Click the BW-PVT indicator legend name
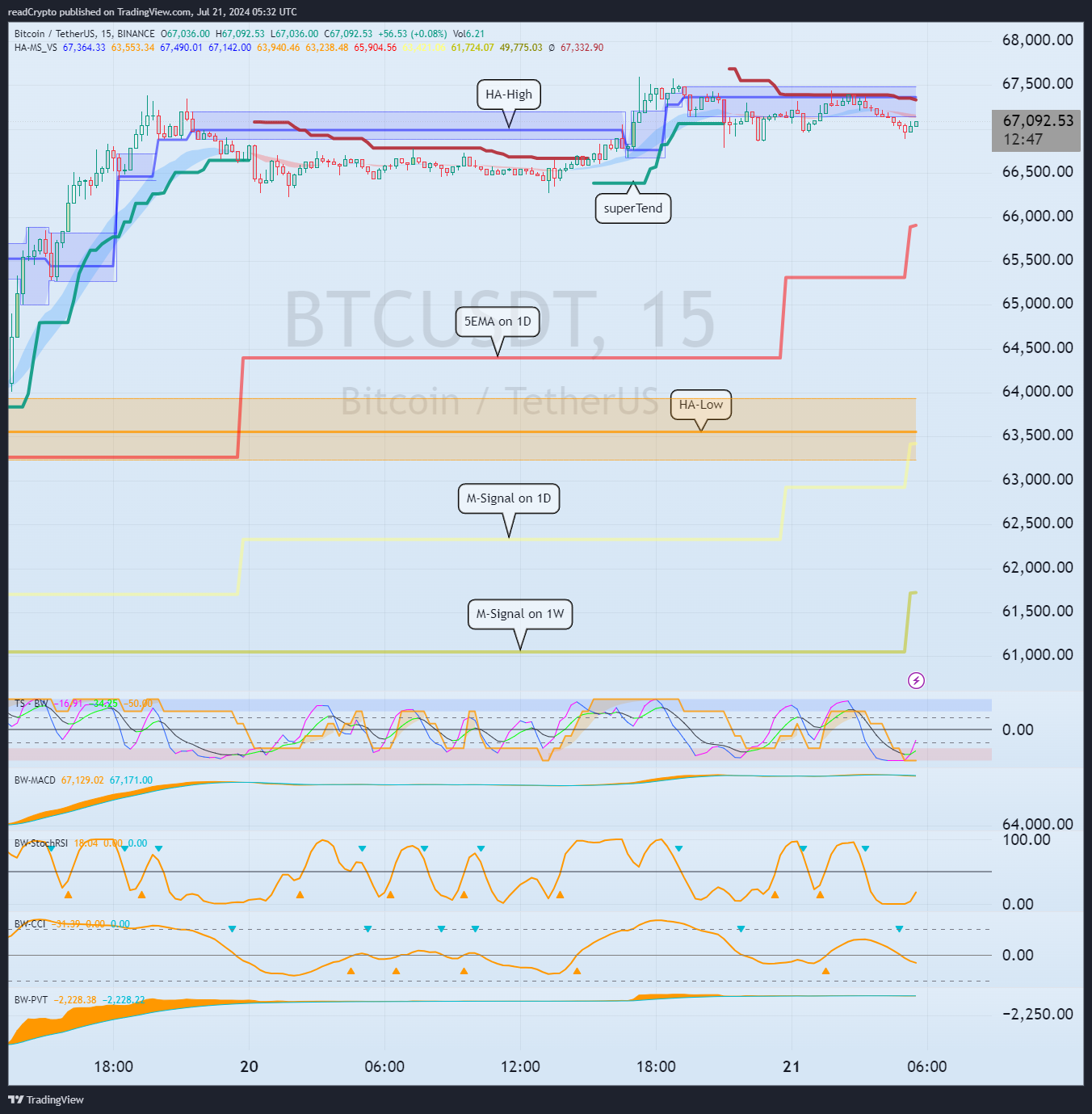The image size is (1092, 1114). coord(31,1000)
